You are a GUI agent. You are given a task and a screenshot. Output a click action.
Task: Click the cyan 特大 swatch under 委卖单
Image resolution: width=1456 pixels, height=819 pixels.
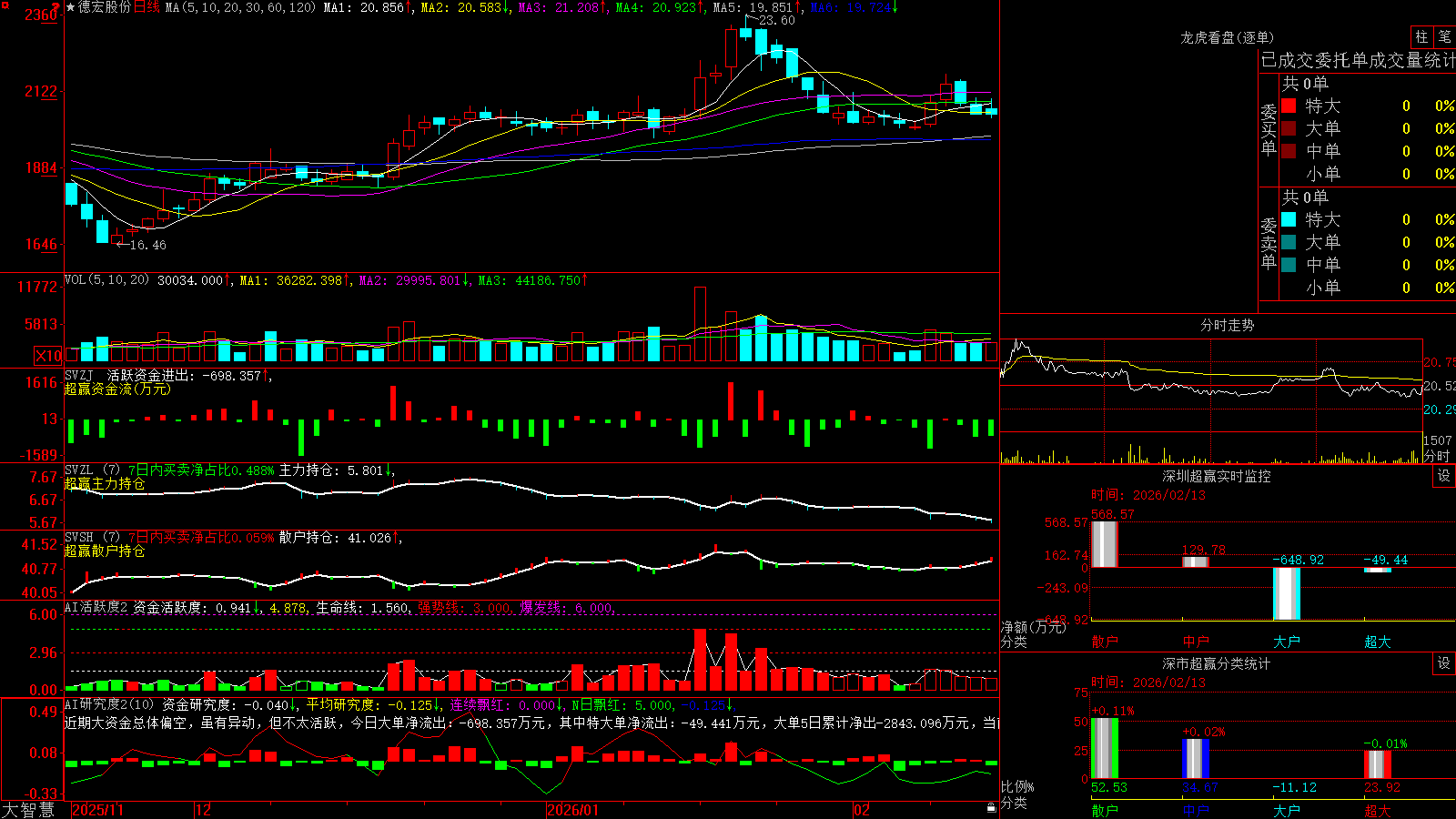(x=1289, y=219)
